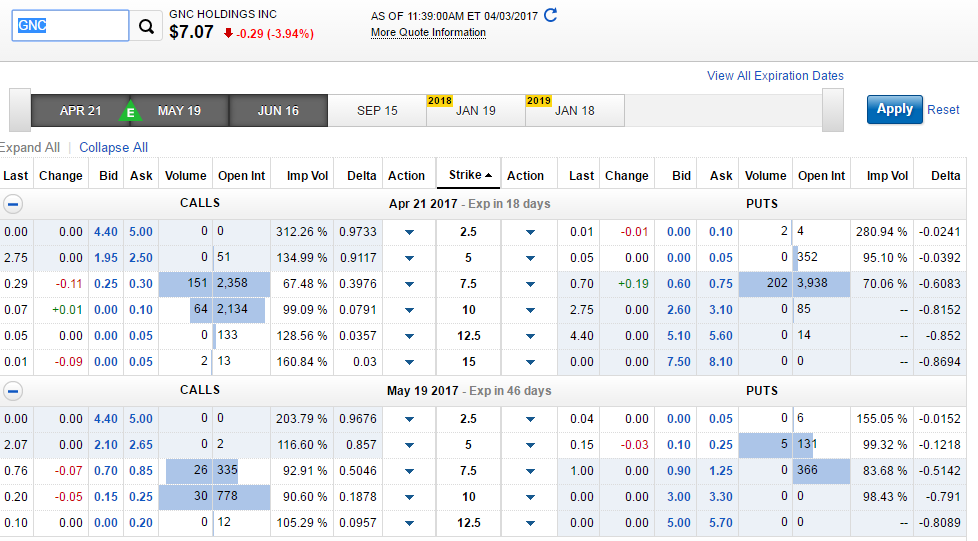Click calls Ask 0.30 for Apr 7.5 strike
978x541 pixels.
[141, 284]
